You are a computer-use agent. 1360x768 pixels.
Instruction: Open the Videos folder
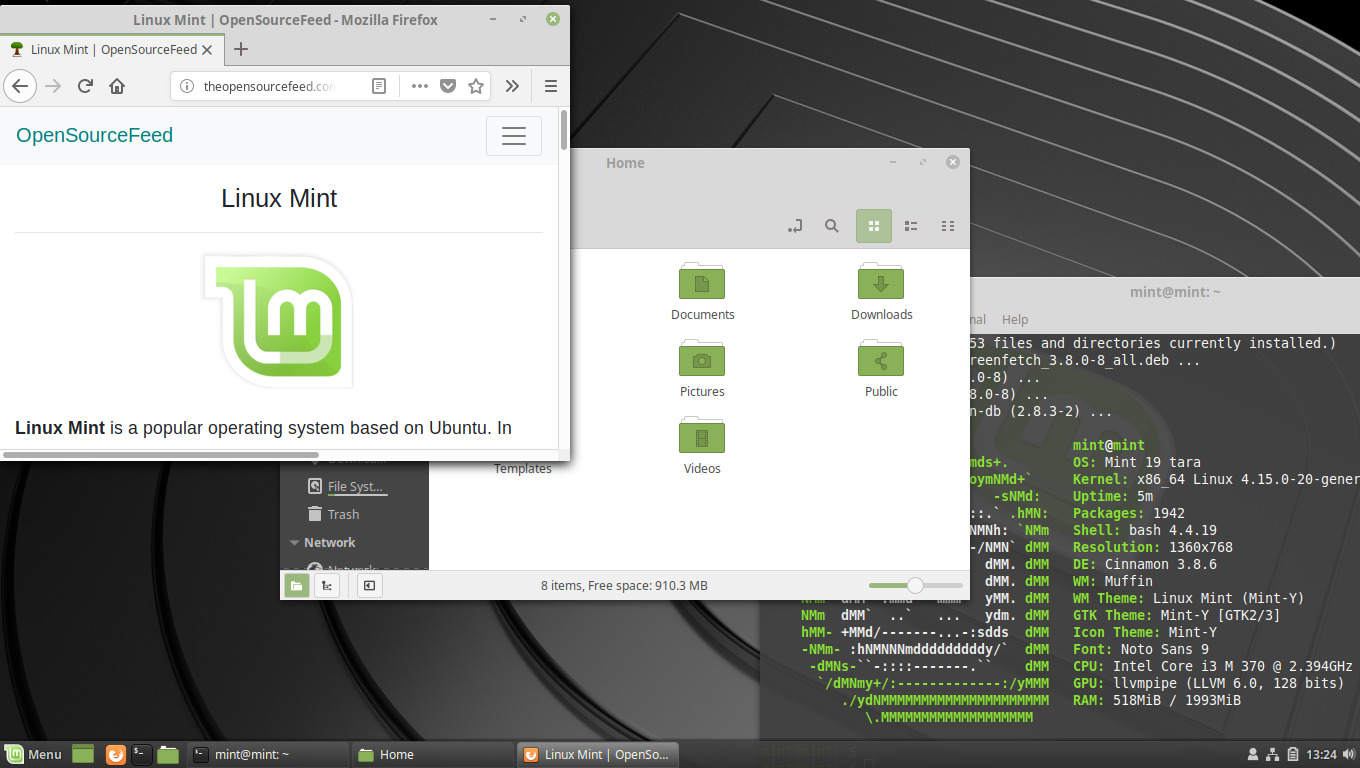coord(702,445)
